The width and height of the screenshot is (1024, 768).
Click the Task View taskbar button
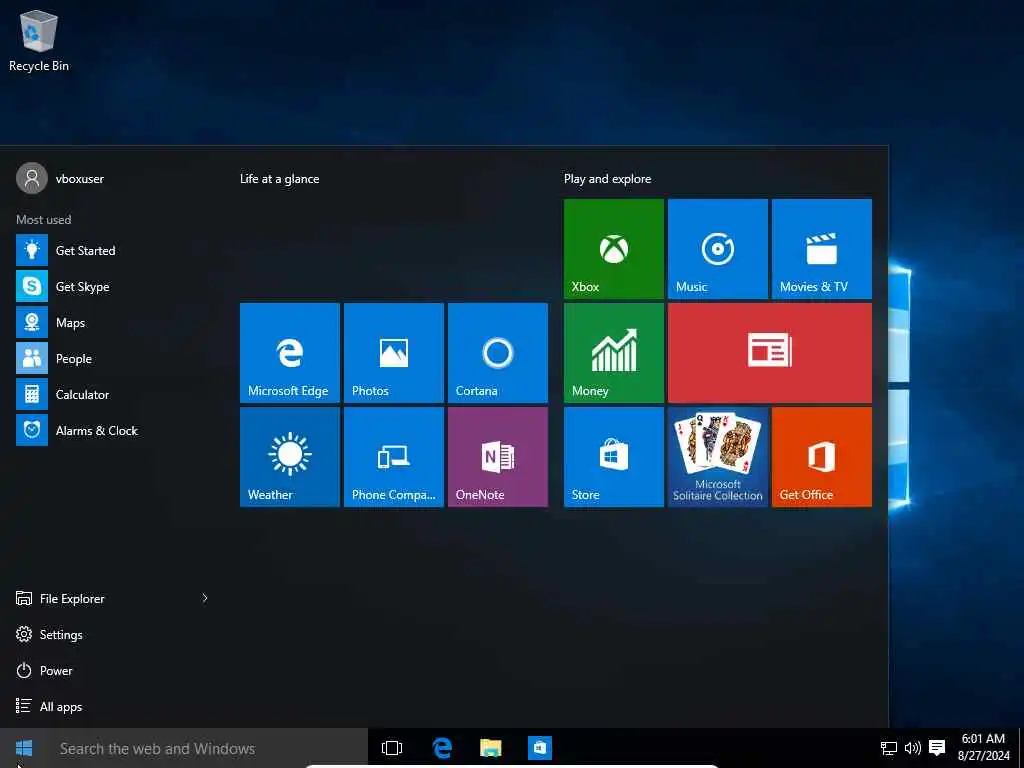coord(392,748)
